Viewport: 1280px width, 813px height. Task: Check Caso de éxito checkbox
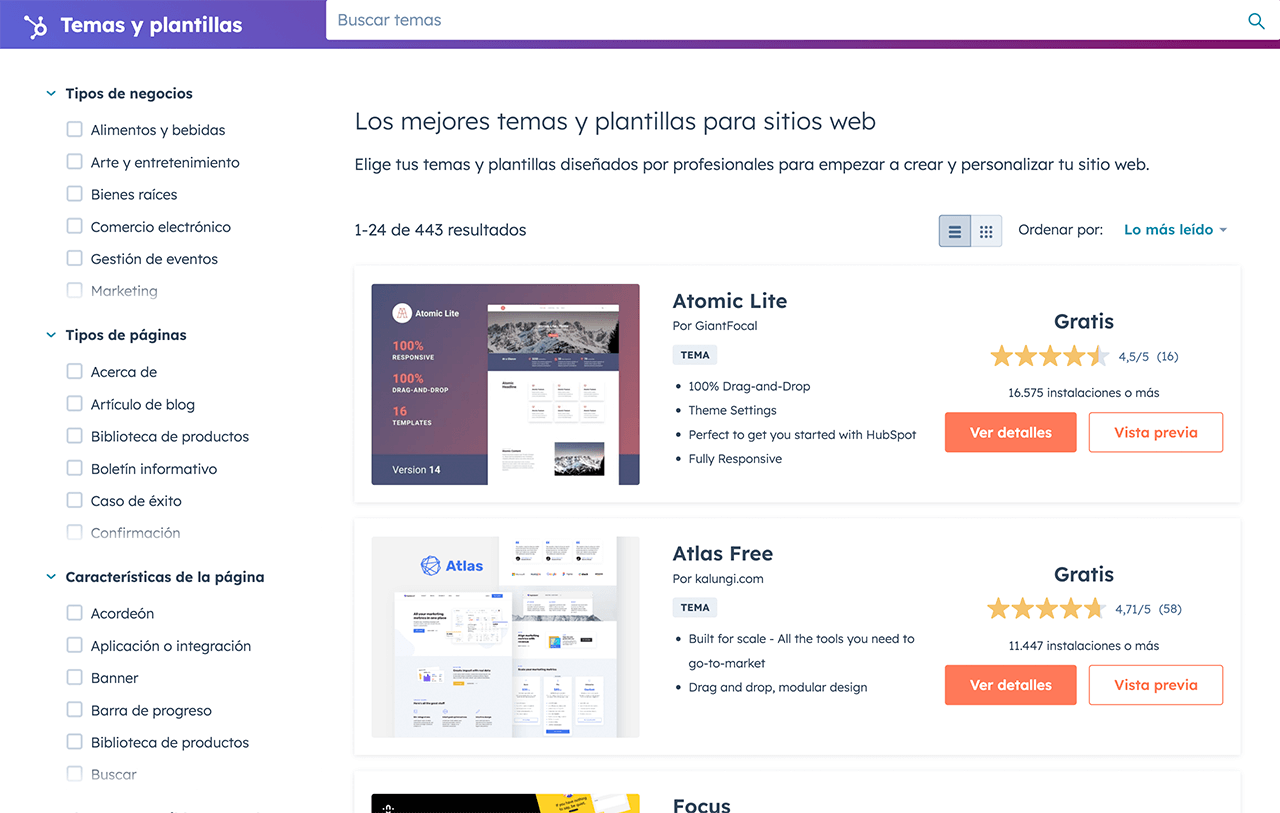pyautogui.click(x=74, y=500)
